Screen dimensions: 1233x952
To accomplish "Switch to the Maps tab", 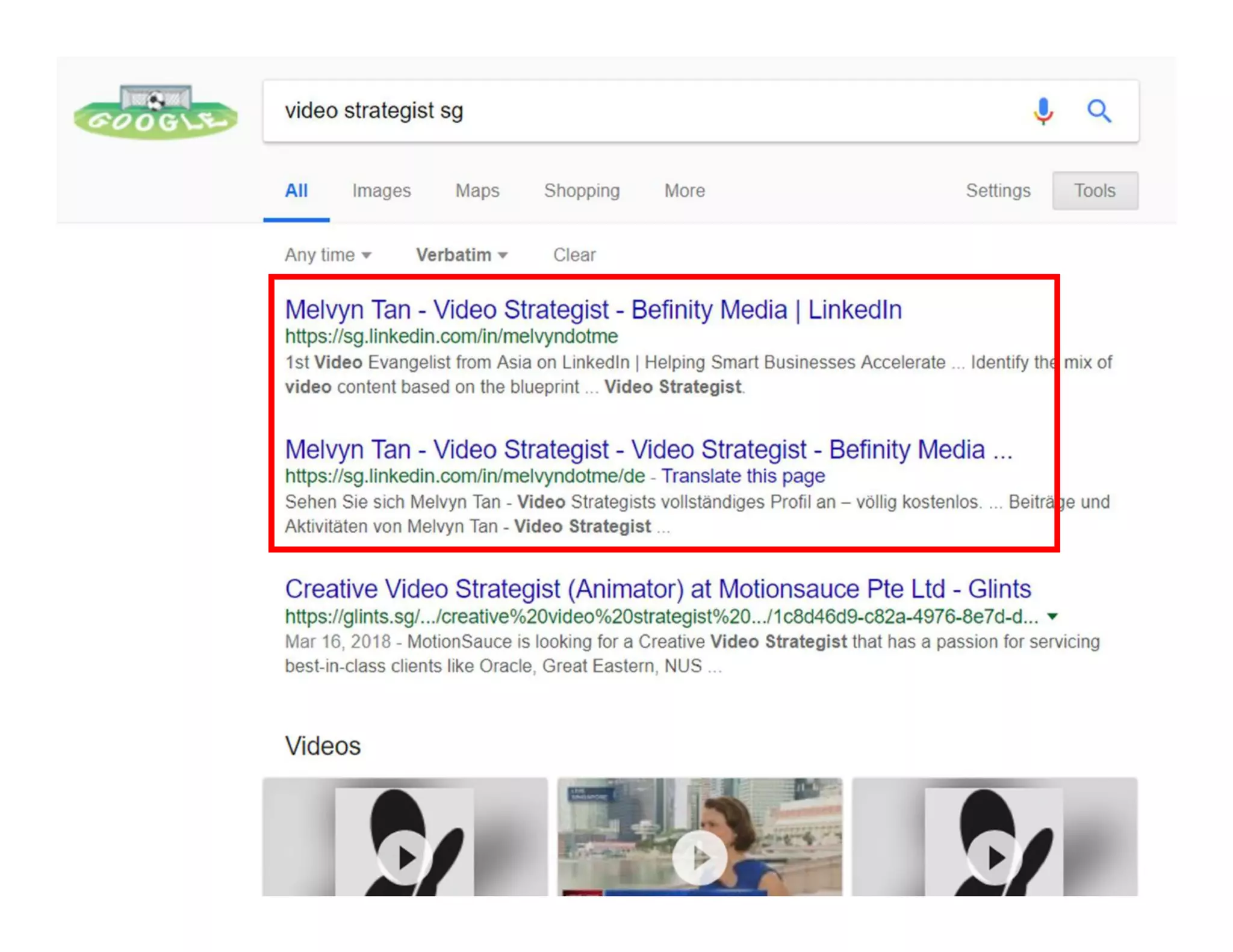I will [477, 191].
